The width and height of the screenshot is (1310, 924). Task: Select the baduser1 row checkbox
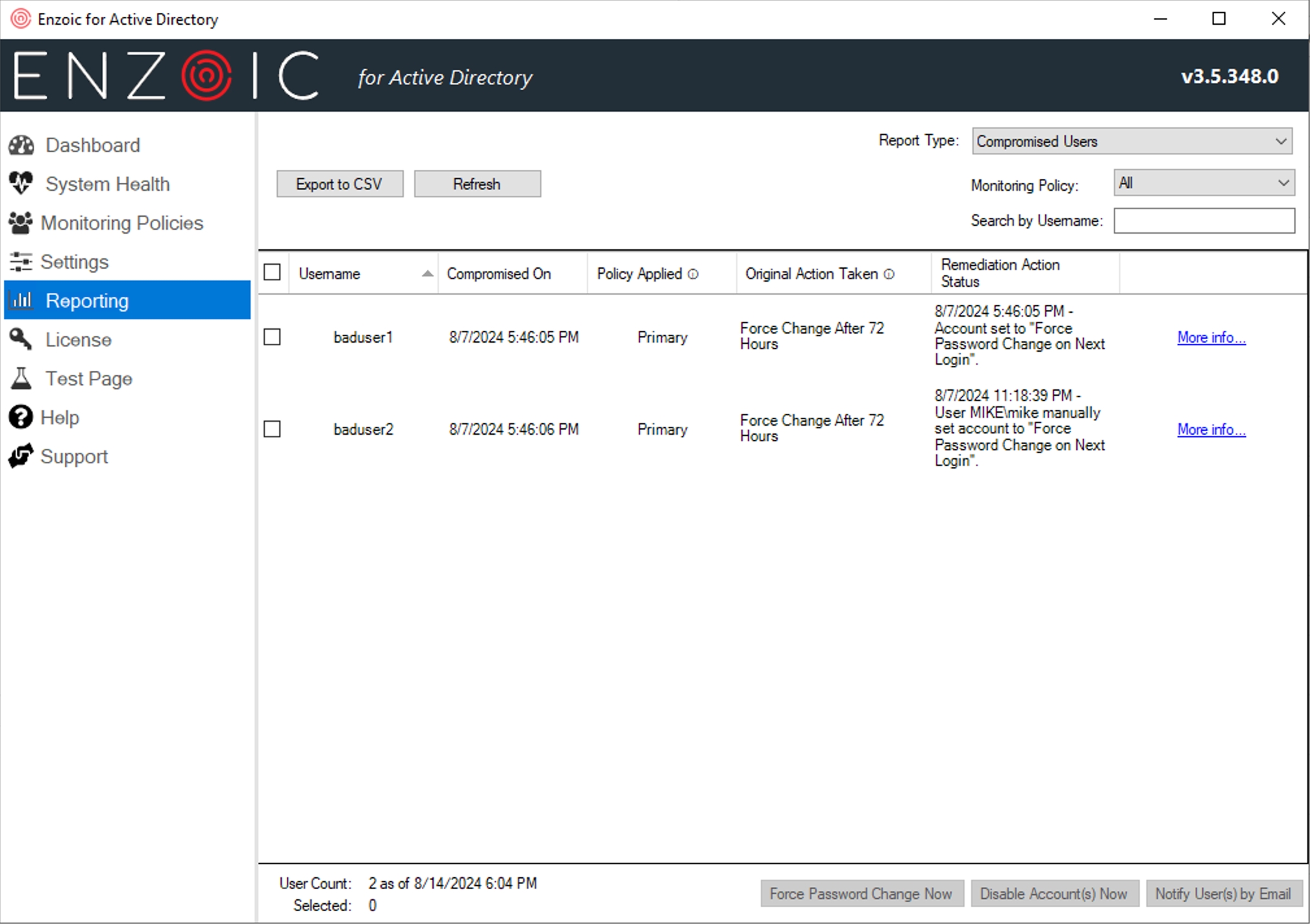(272, 337)
